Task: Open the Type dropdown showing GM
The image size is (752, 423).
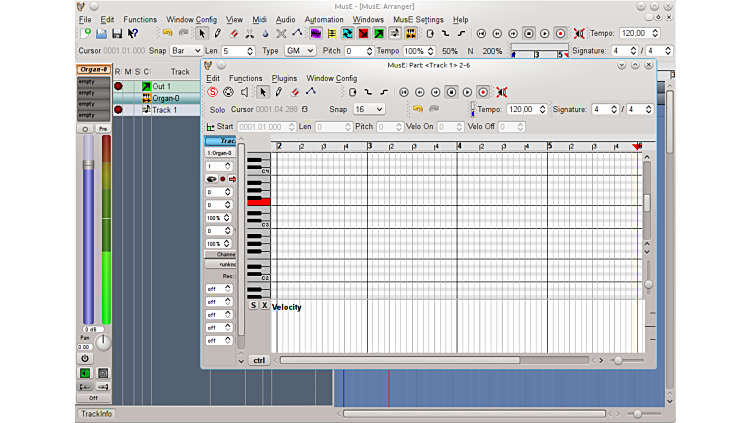Action: (x=300, y=51)
